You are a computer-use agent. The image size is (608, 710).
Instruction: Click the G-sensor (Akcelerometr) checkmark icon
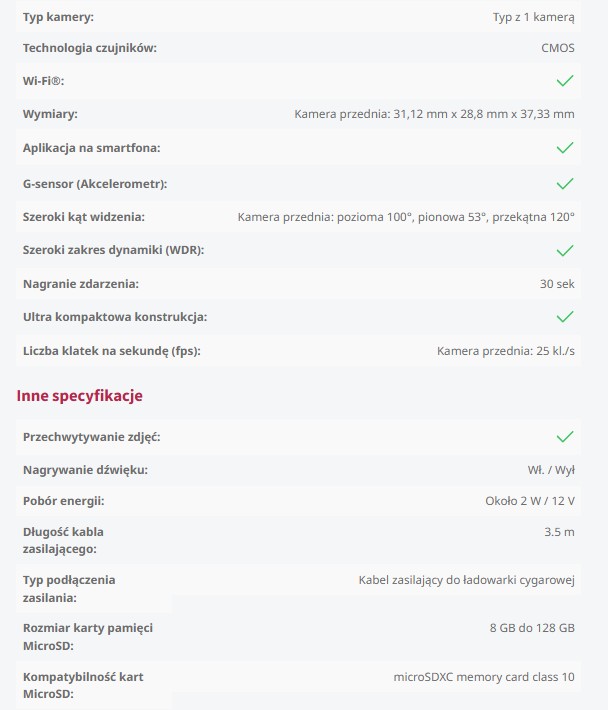pos(565,183)
